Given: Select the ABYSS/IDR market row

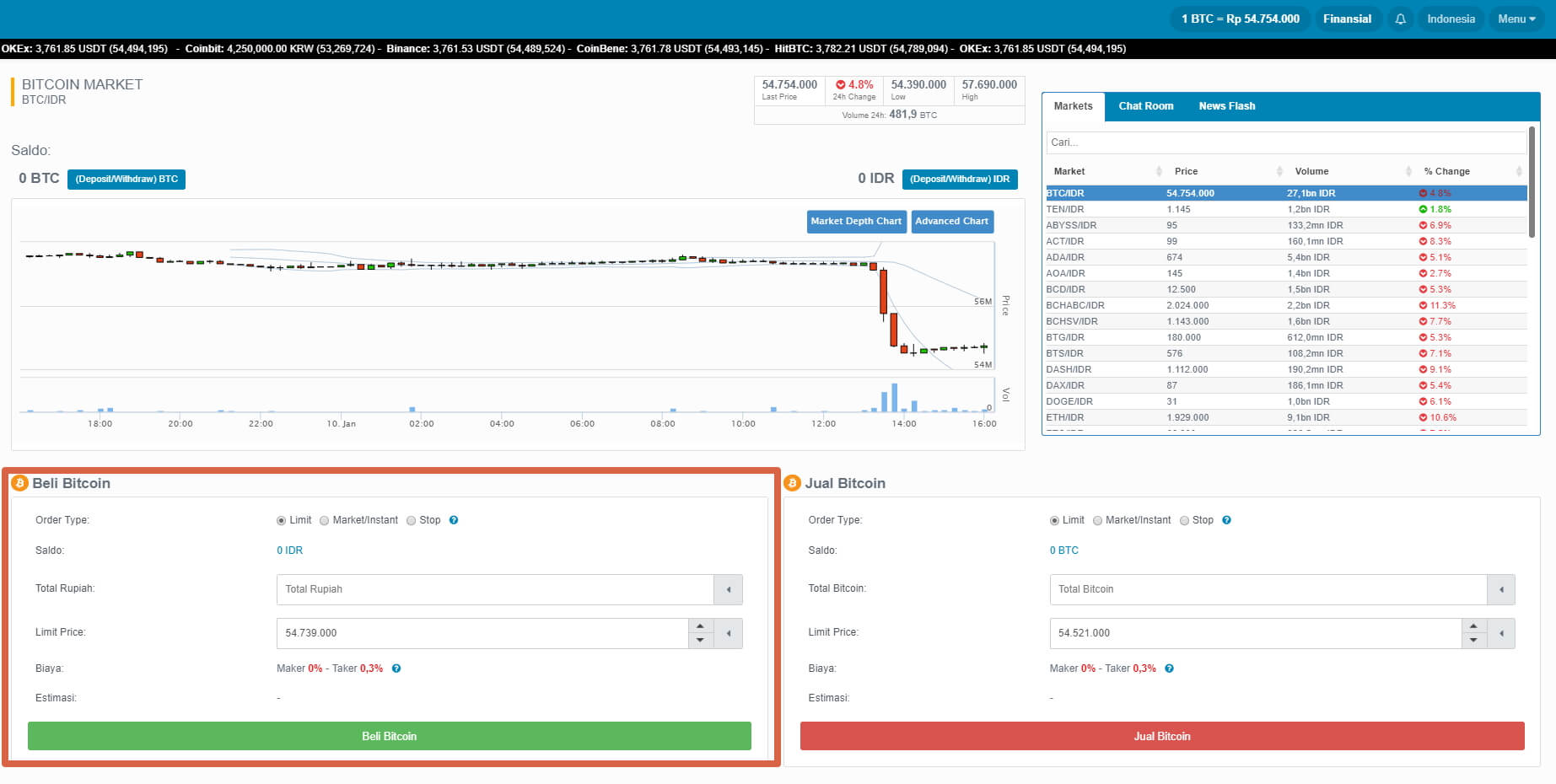Looking at the screenshot, I should [x=1286, y=225].
